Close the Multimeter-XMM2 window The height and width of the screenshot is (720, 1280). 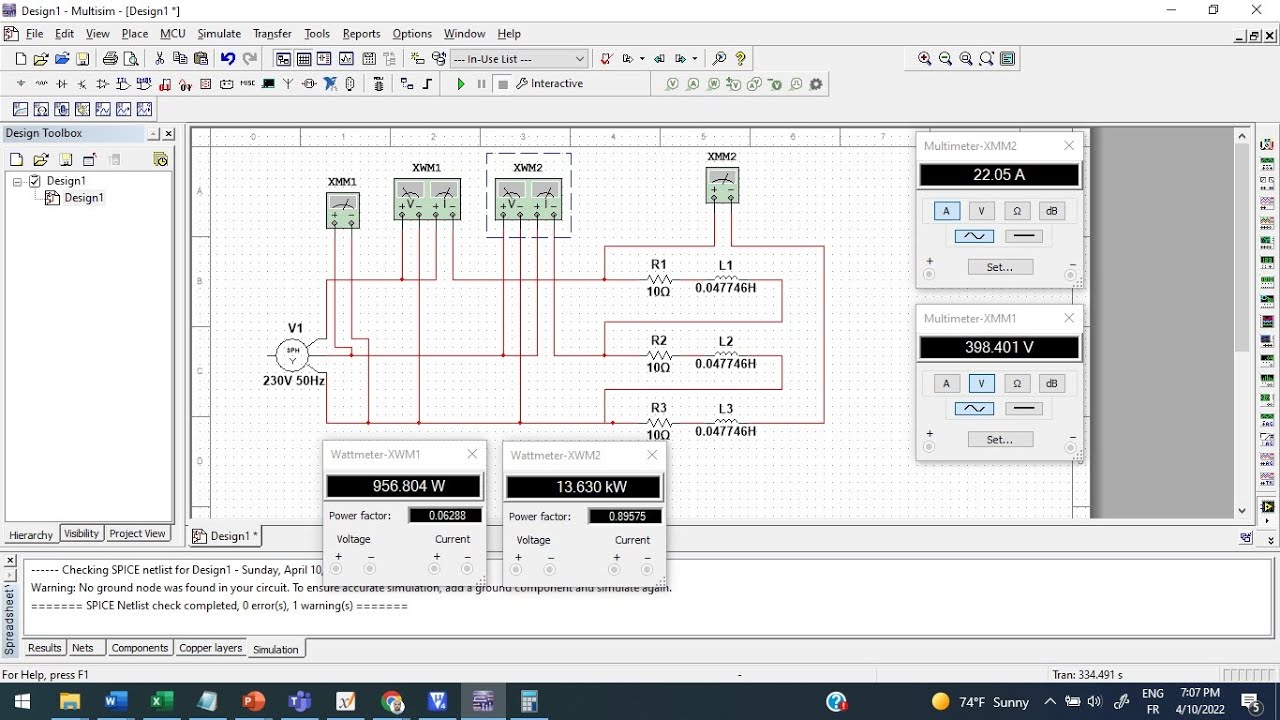click(1069, 146)
